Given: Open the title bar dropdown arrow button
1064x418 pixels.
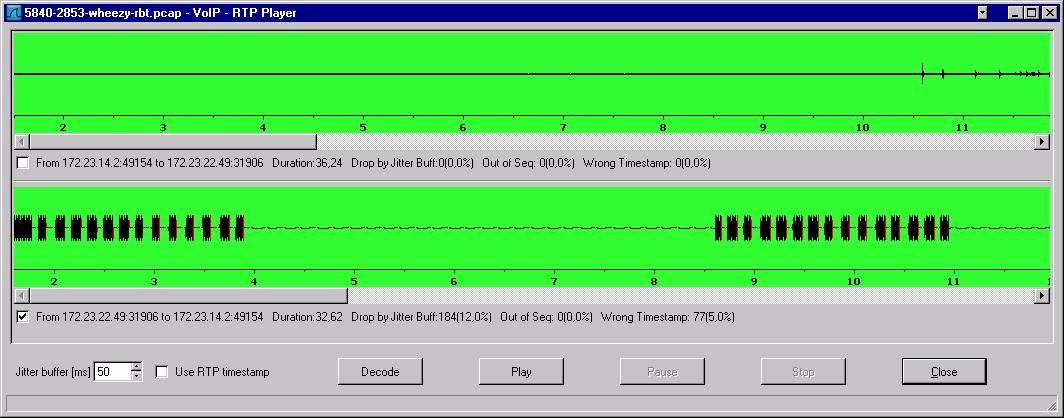Looking at the screenshot, I should click(982, 12).
